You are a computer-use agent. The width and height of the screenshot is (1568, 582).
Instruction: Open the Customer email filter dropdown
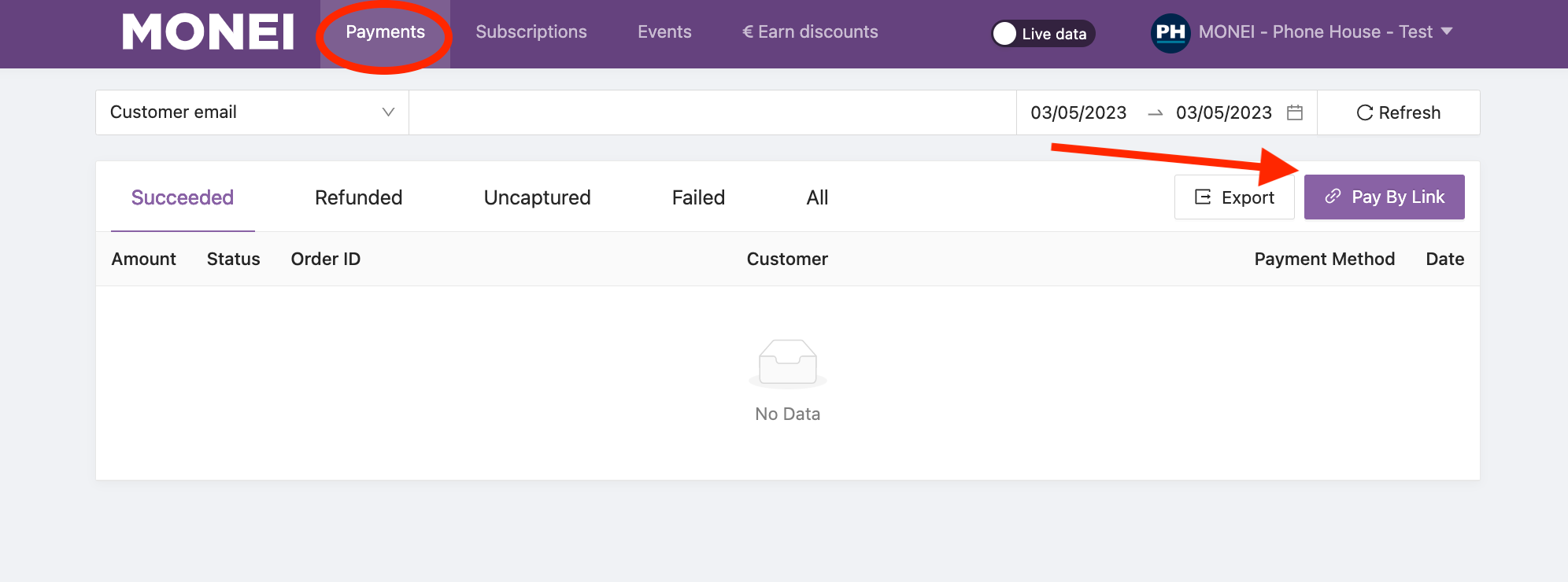pos(252,112)
